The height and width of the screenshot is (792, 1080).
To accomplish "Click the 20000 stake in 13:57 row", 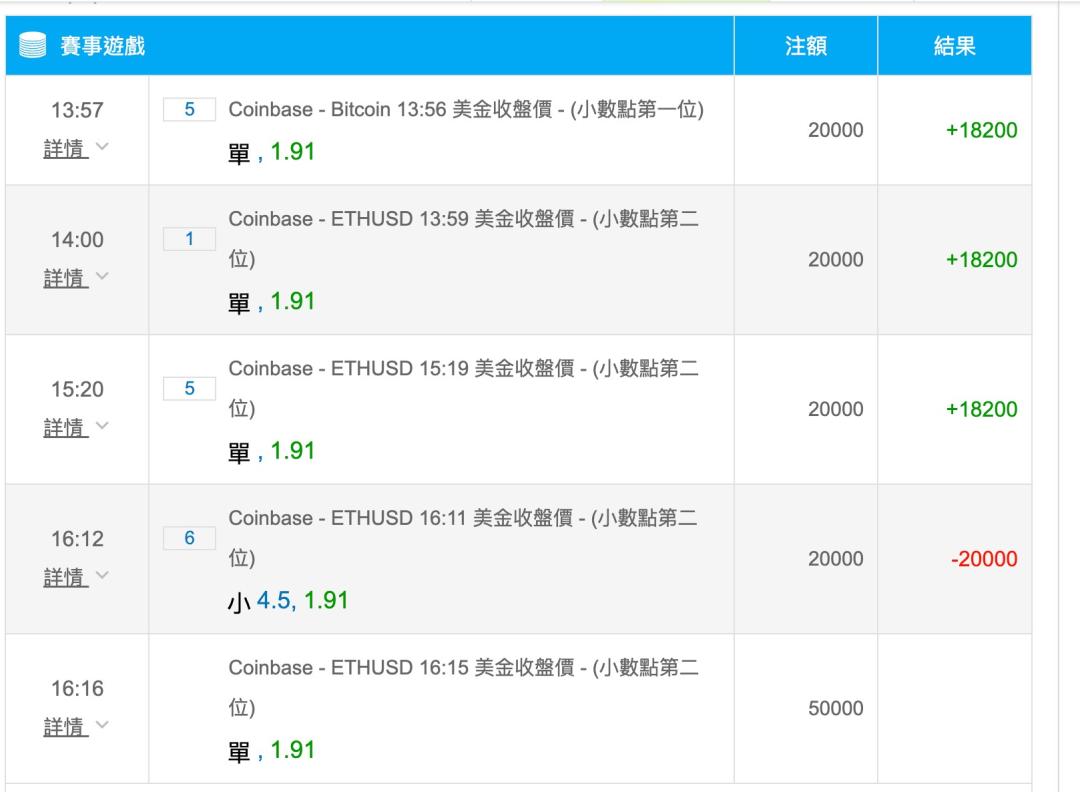I will [835, 129].
